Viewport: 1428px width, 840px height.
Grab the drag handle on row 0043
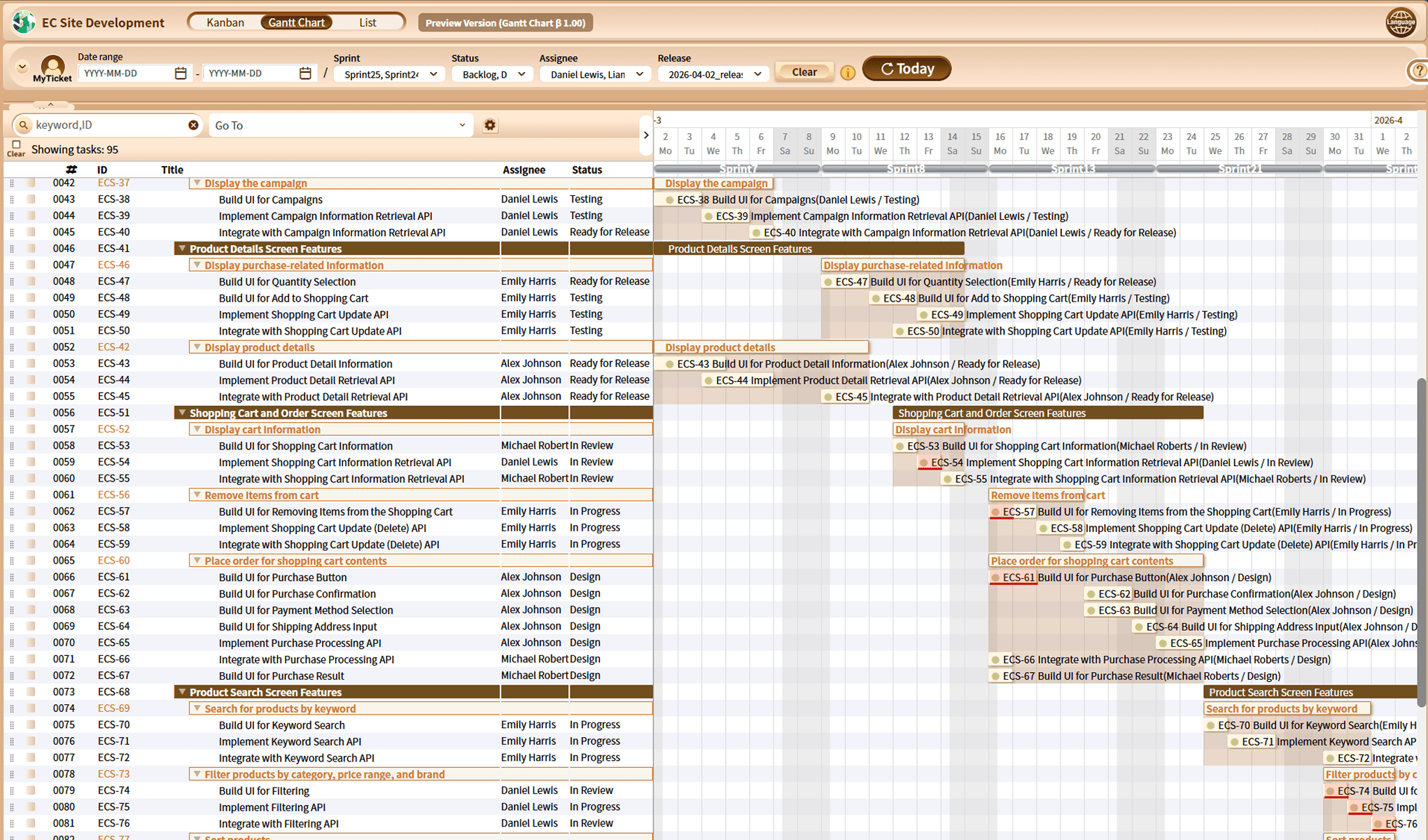(x=11, y=199)
